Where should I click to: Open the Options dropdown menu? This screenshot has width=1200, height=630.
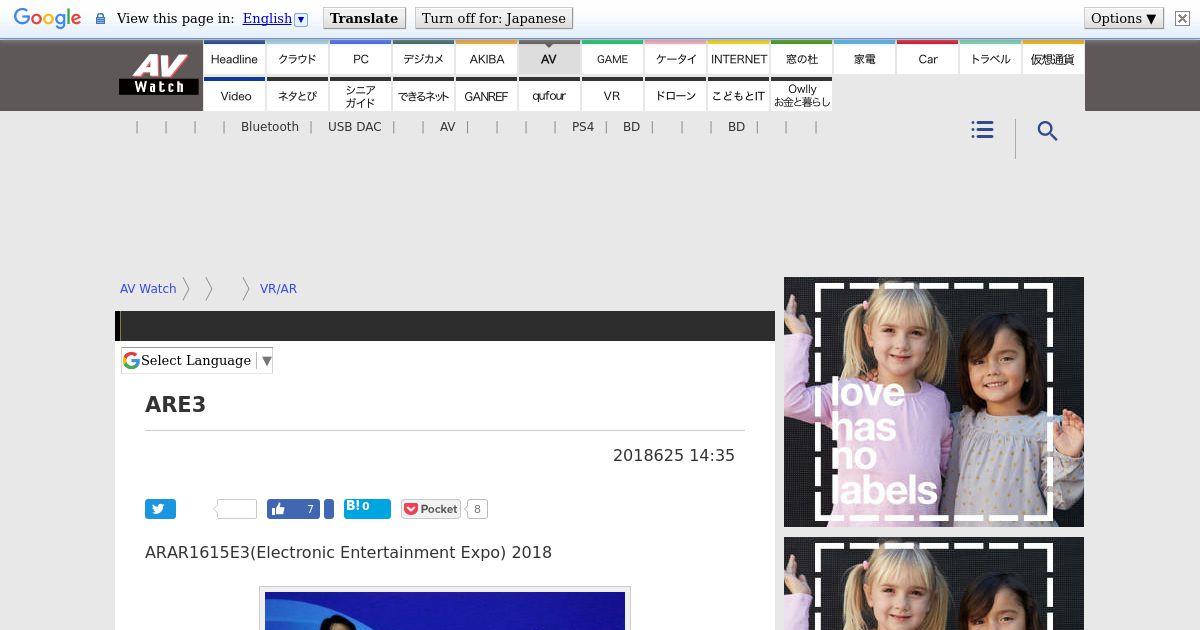pos(1123,18)
